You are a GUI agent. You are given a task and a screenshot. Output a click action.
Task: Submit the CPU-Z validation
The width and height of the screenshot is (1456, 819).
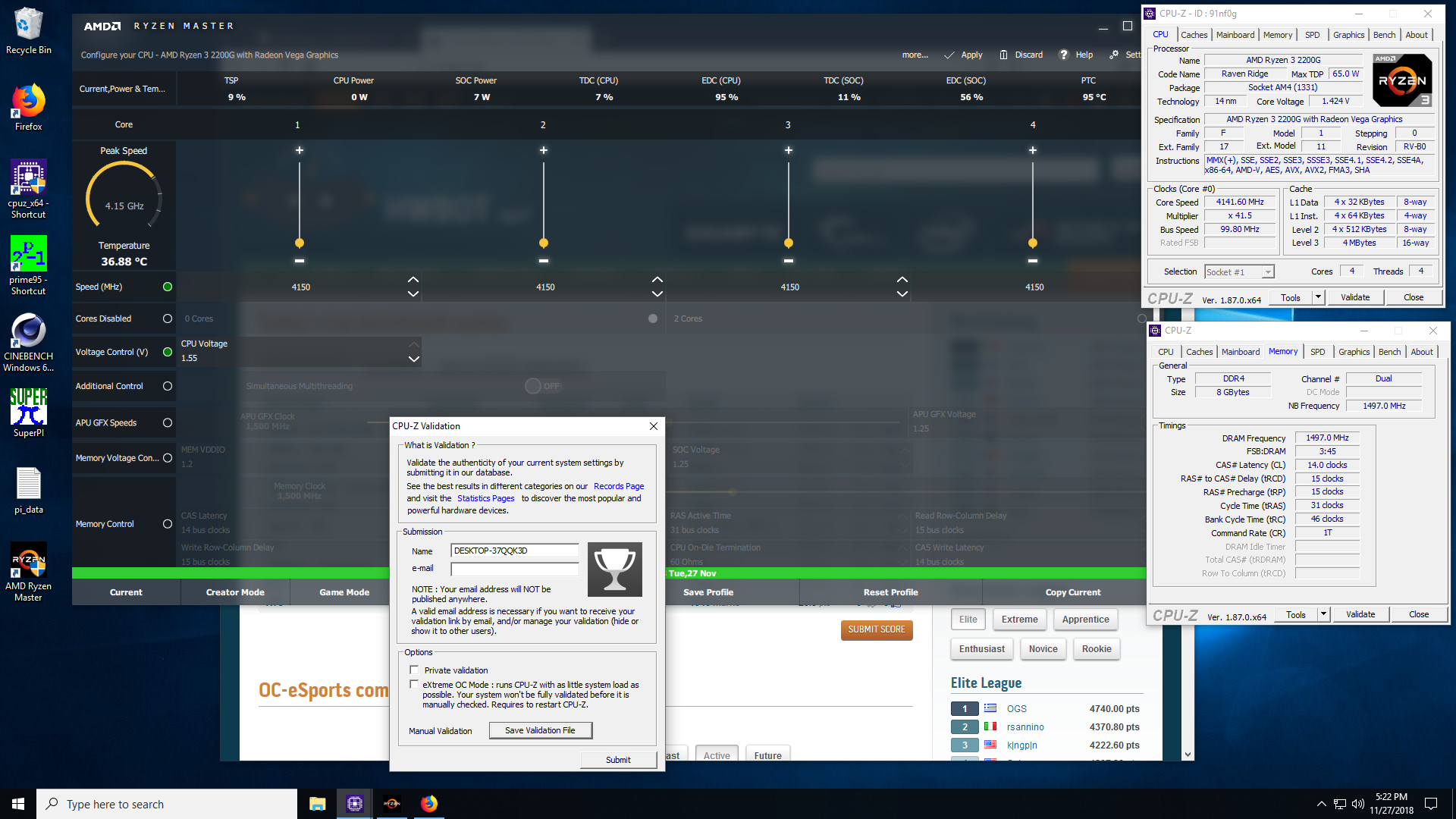[618, 760]
